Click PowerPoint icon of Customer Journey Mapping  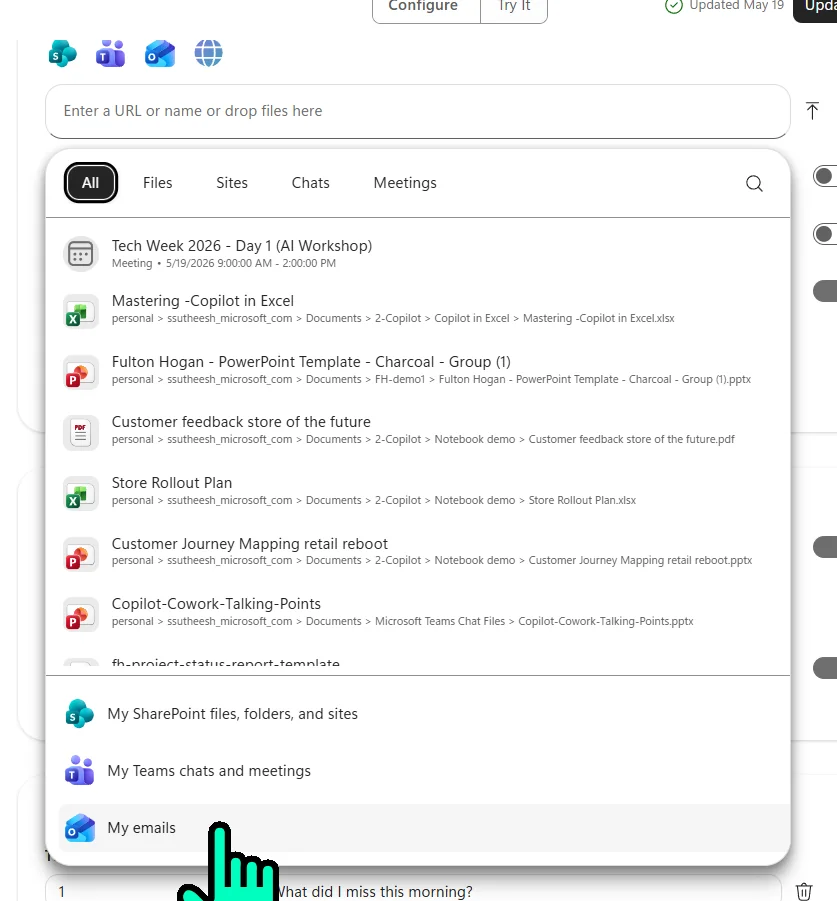(80, 555)
